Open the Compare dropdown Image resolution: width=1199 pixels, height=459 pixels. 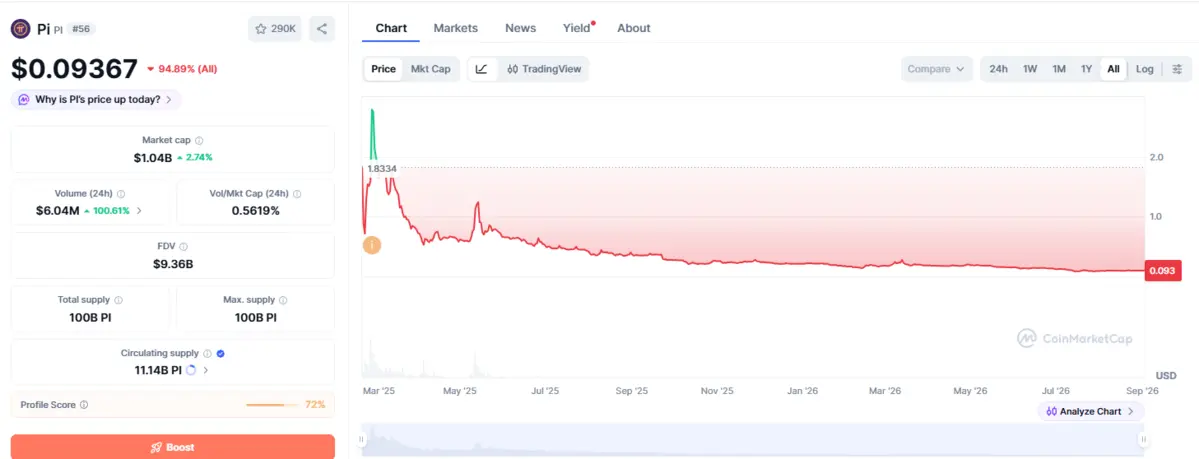pos(936,69)
